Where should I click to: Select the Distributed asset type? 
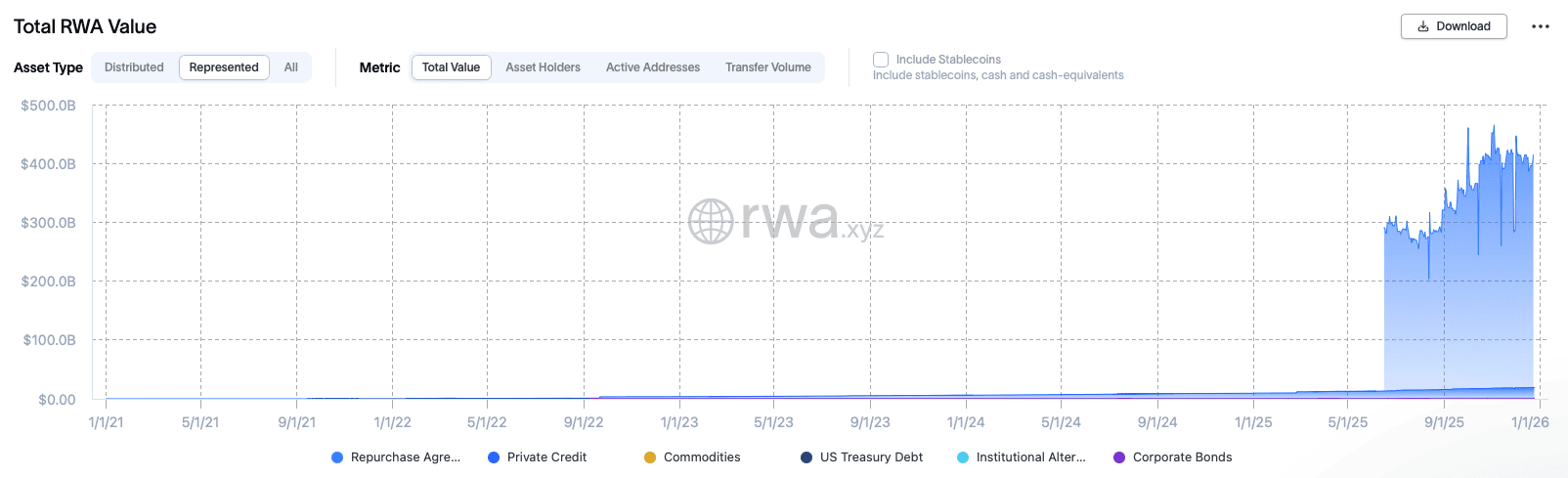coord(134,67)
